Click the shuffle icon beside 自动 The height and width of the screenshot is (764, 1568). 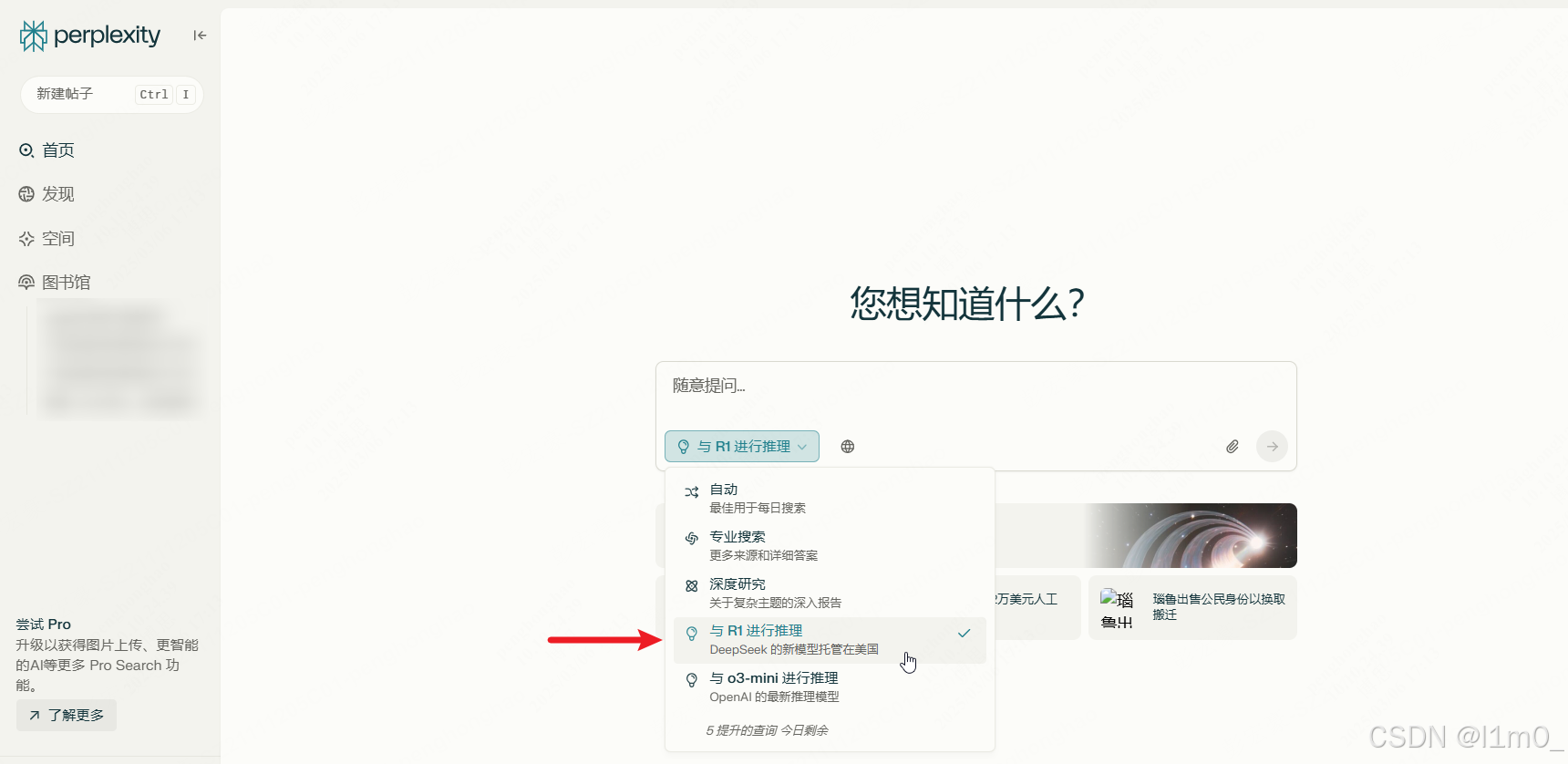pos(692,491)
